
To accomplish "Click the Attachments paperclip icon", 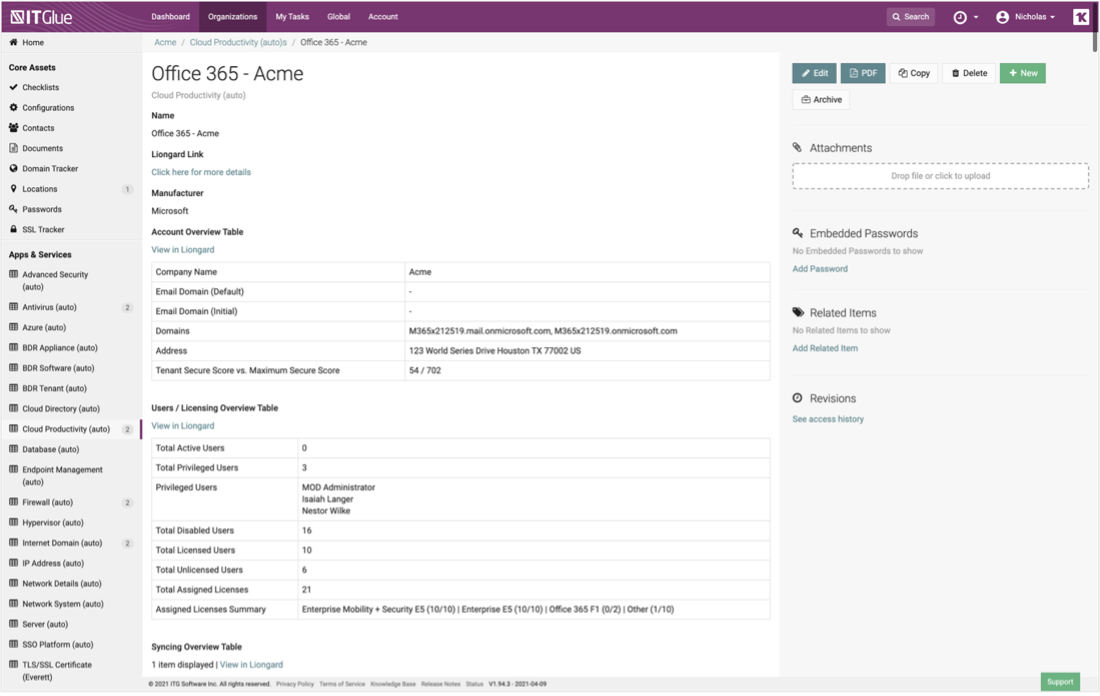I will (798, 147).
